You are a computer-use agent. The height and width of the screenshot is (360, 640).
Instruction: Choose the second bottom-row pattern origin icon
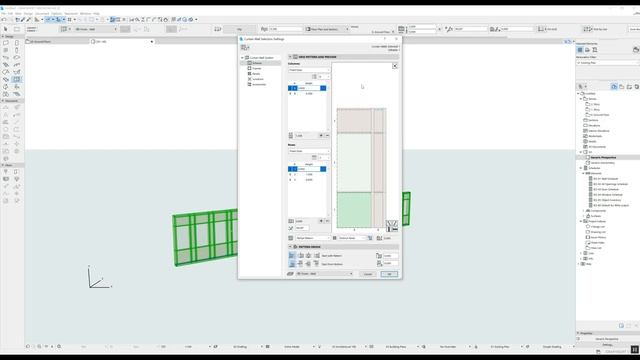pos(300,264)
